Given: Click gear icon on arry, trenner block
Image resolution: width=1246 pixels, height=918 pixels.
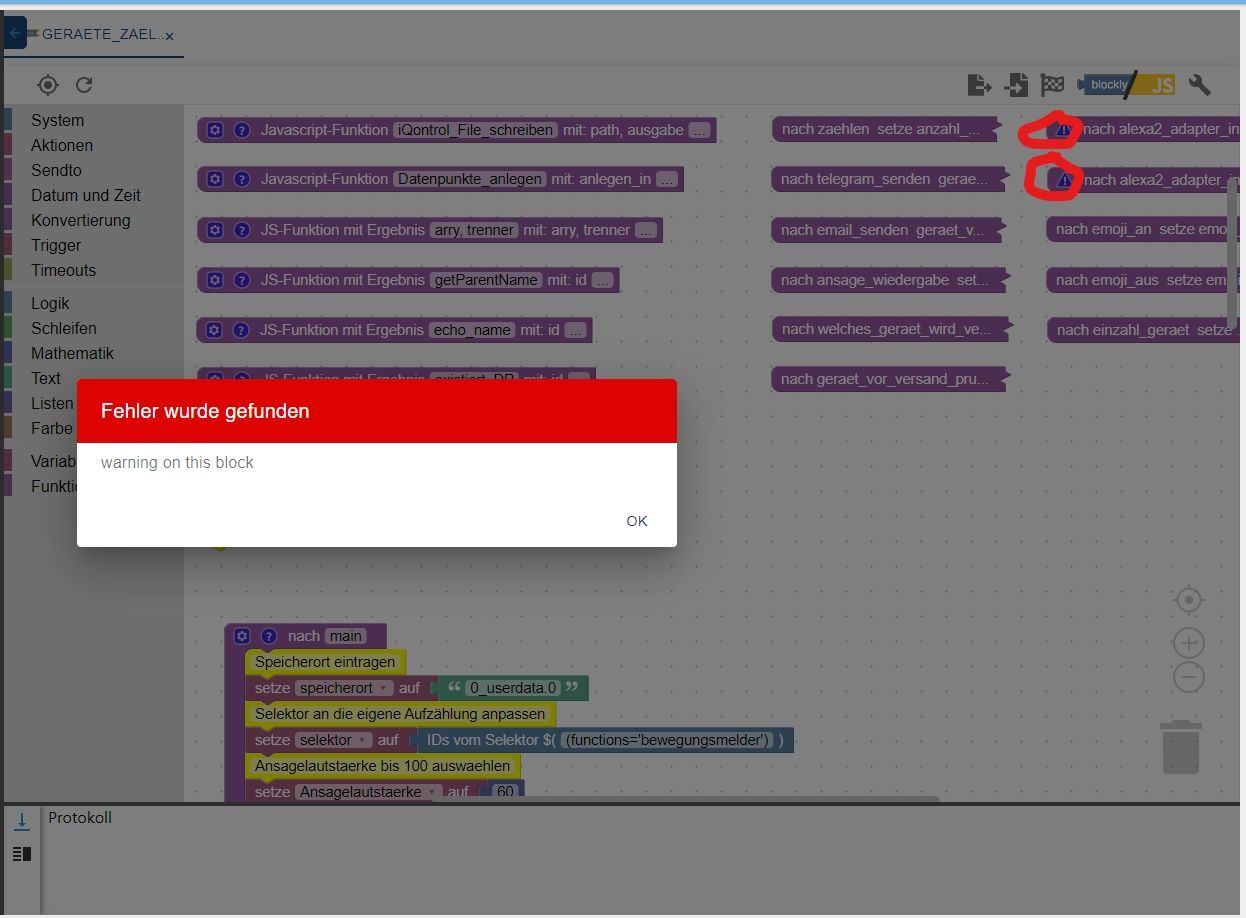Looking at the screenshot, I should (215, 230).
